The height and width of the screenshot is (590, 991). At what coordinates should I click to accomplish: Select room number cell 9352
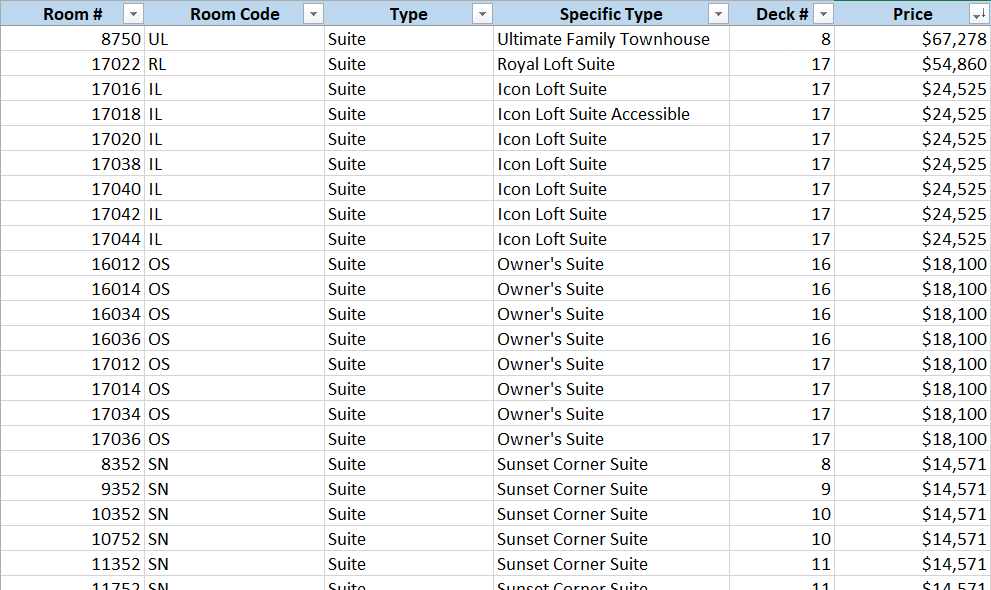[73, 489]
